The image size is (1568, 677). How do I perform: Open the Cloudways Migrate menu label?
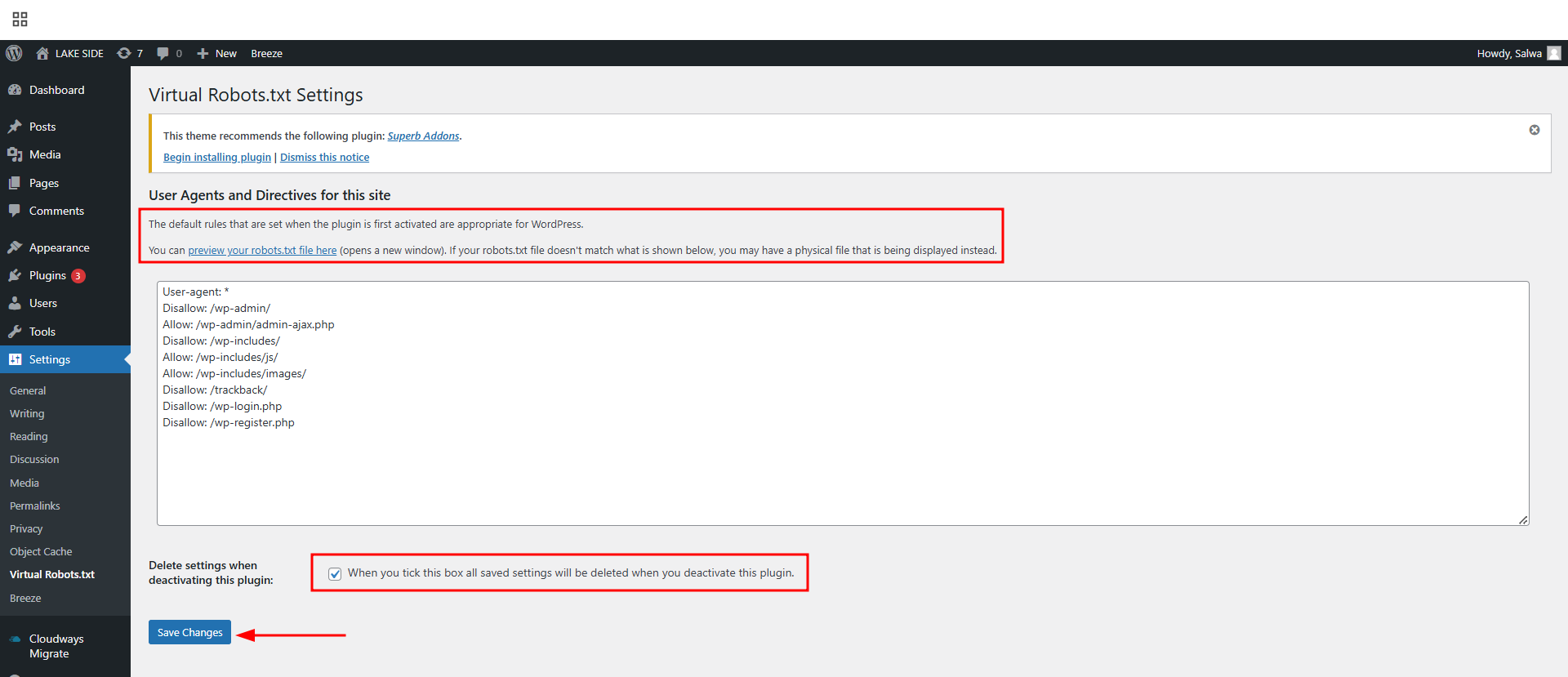pos(56,646)
